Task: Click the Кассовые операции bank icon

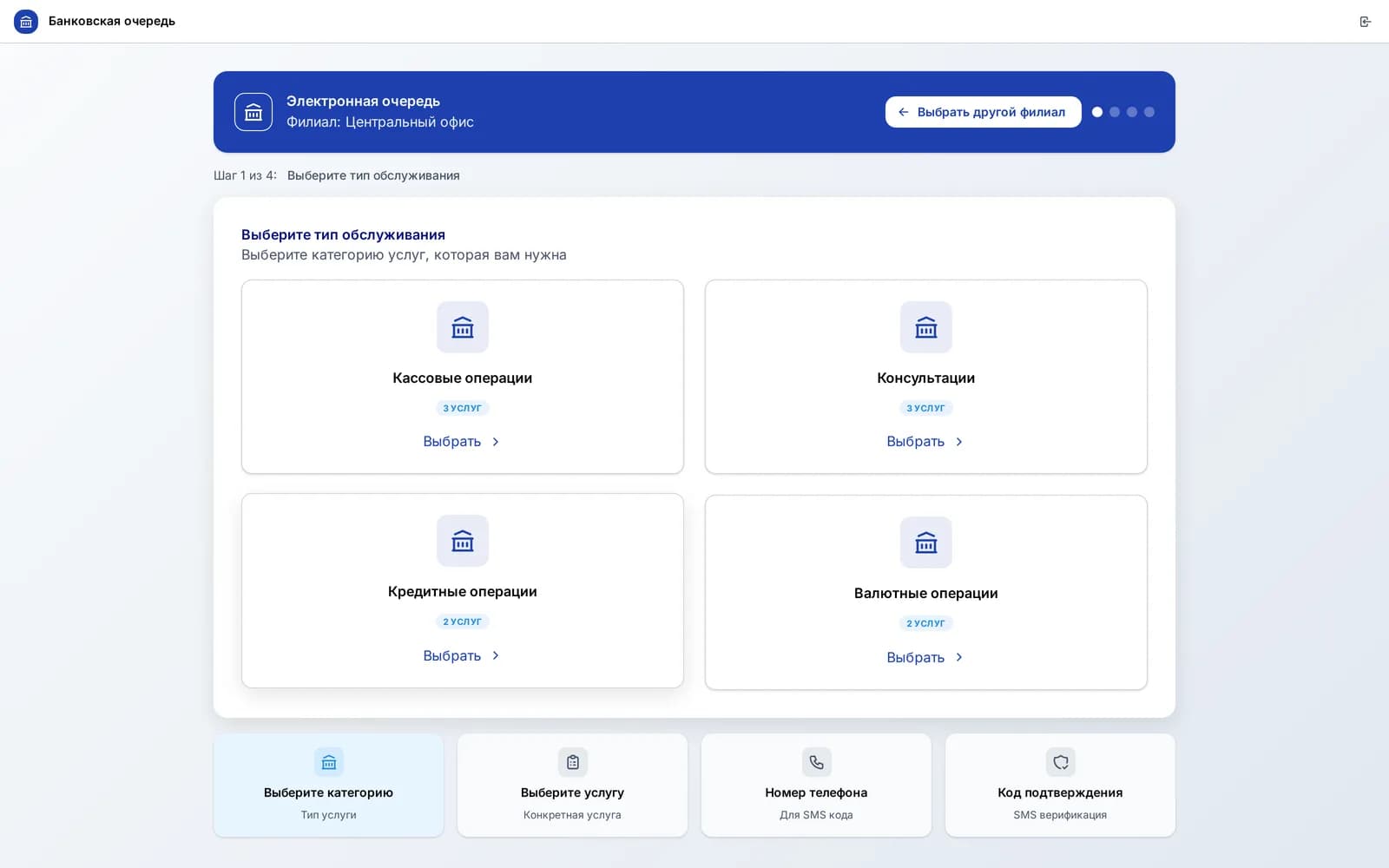Action: pos(463,327)
